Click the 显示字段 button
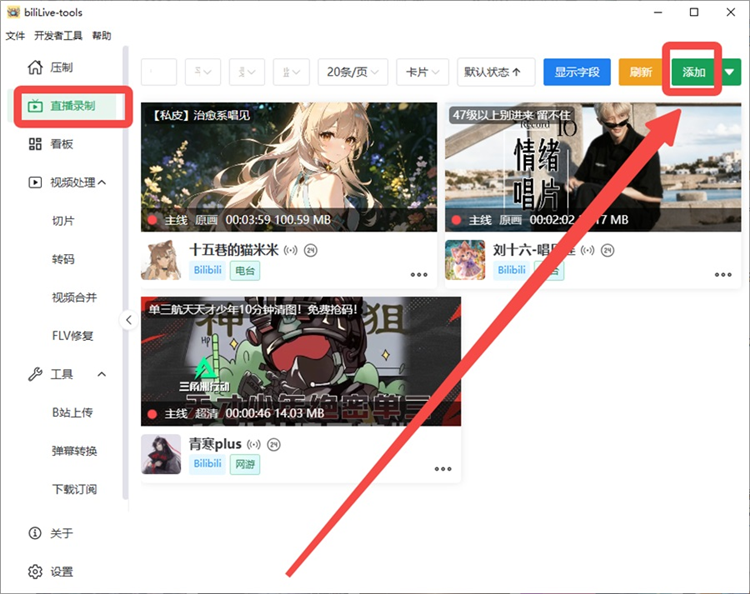The height and width of the screenshot is (594, 750). (577, 72)
